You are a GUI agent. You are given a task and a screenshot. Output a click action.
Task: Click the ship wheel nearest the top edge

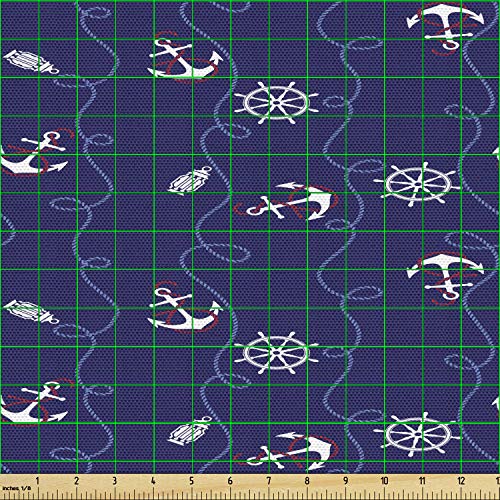pos(276,103)
